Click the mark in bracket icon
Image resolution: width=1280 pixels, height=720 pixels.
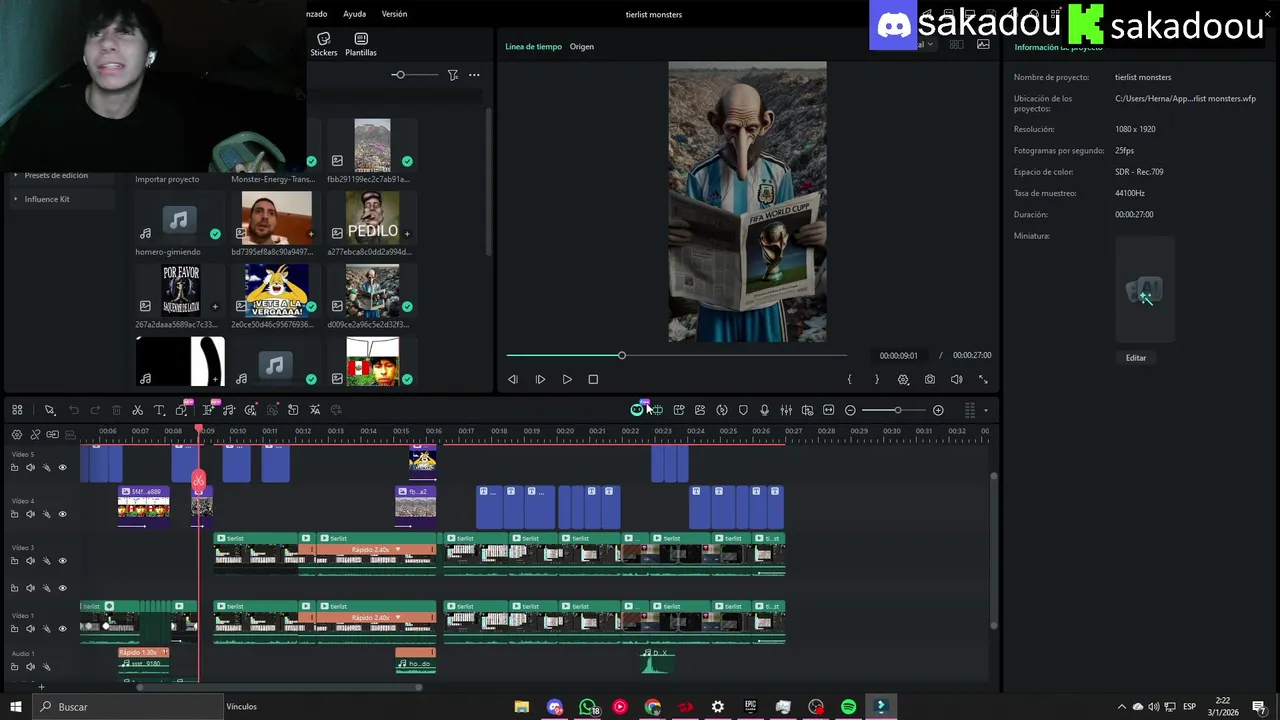pos(850,380)
